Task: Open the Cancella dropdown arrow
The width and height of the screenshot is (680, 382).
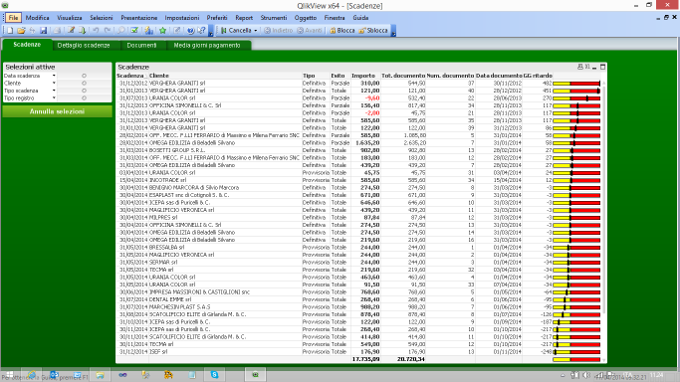Action: coord(255,30)
